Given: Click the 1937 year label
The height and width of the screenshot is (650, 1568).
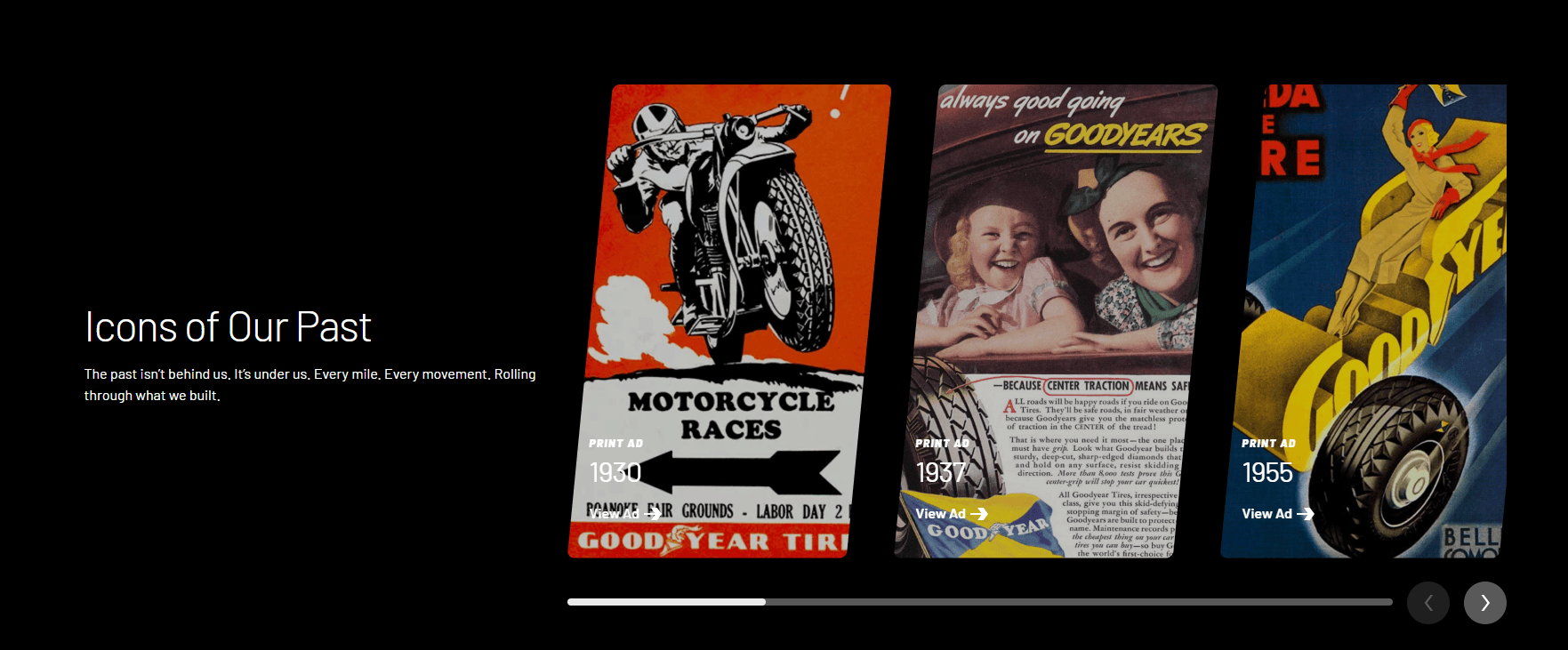Looking at the screenshot, I should pos(941,472).
